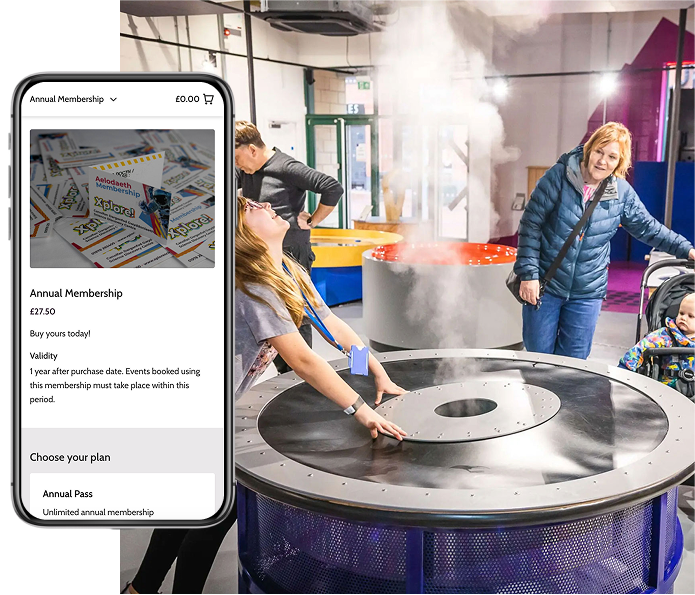Image resolution: width=695 pixels, height=595 pixels.
Task: Click the Validity heading
Action: point(44,355)
